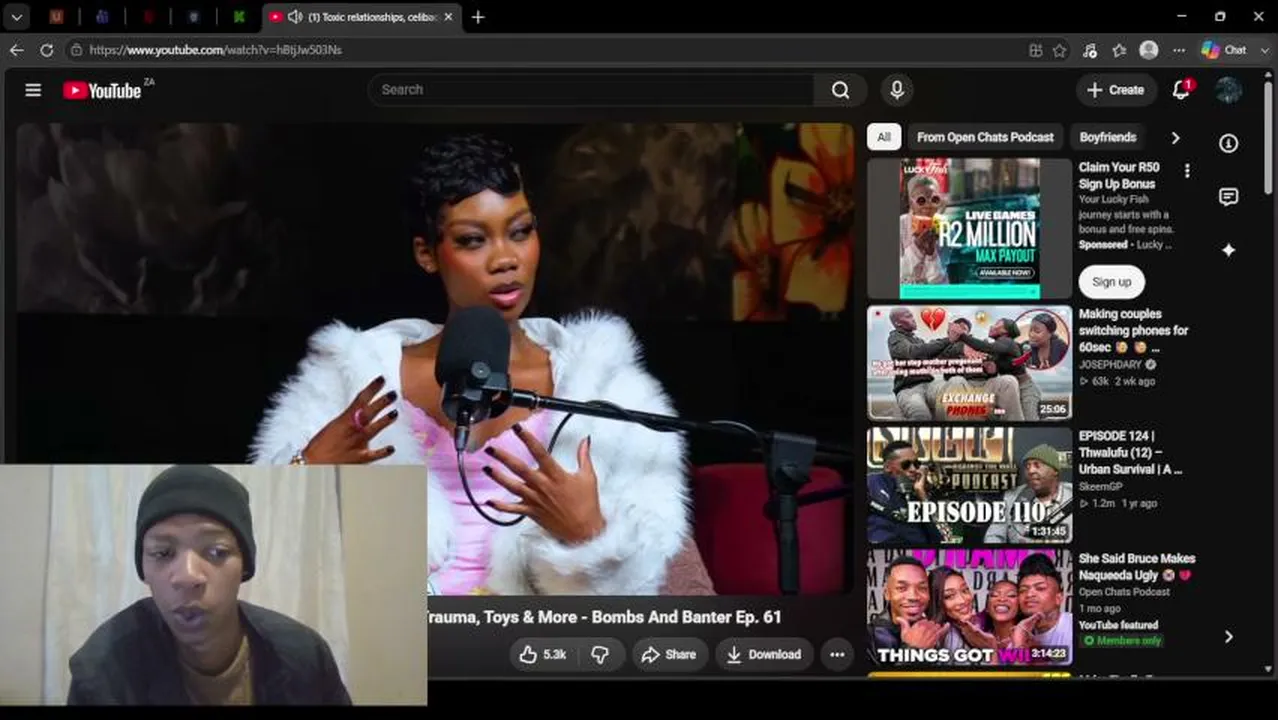Image resolution: width=1278 pixels, height=720 pixels.
Task: Open Claim Your R50 Sign Up Bonus ad
Action: [x=1119, y=176]
